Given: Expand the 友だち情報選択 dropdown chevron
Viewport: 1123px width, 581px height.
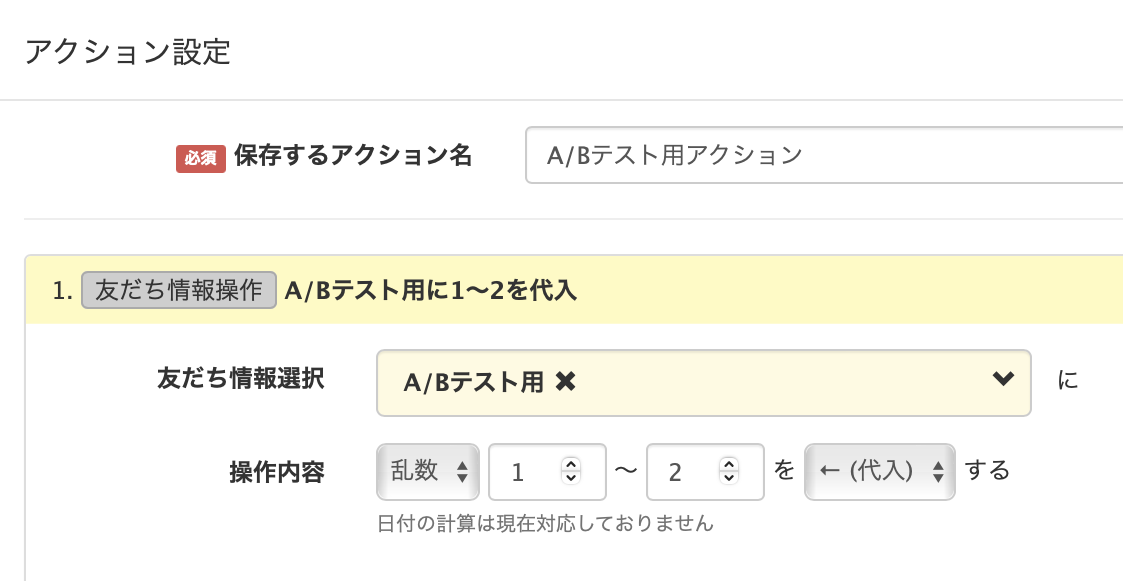Looking at the screenshot, I should 1001,380.
